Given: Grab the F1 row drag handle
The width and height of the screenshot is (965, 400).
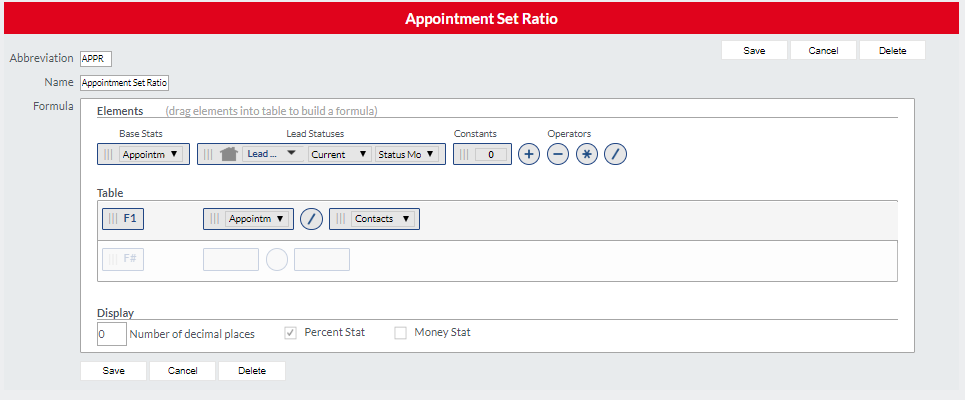Looking at the screenshot, I should point(113,218).
